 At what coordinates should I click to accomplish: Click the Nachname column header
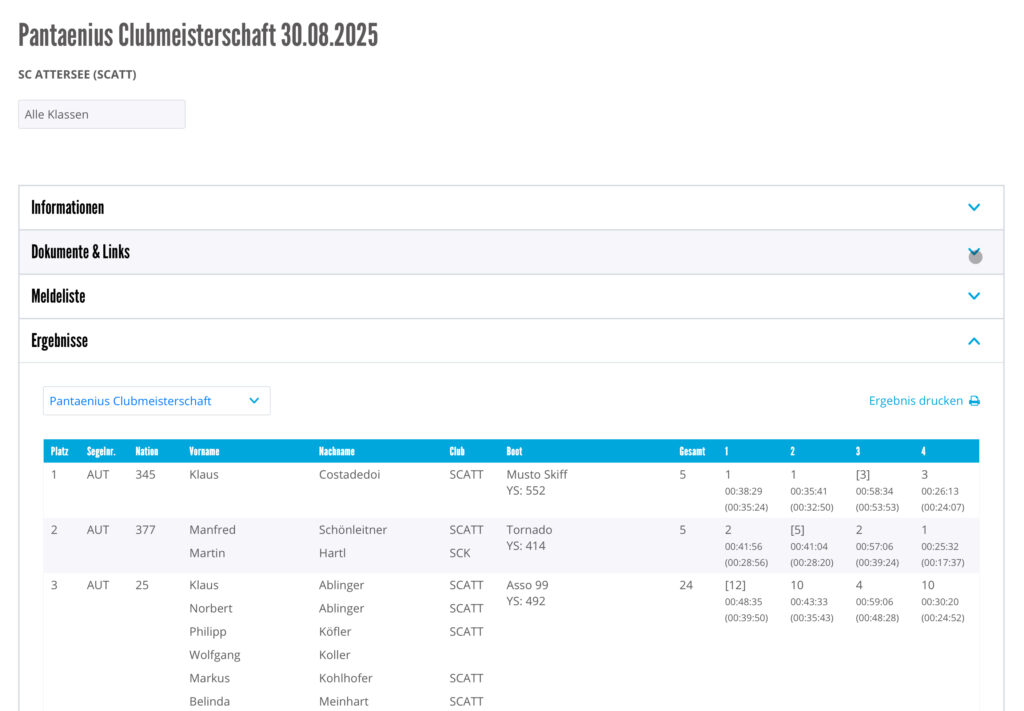pyautogui.click(x=336, y=451)
